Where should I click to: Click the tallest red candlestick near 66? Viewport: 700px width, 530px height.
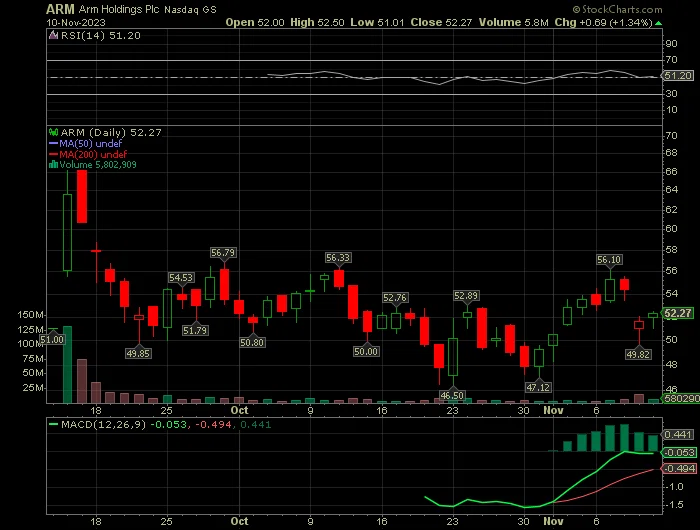[x=82, y=196]
